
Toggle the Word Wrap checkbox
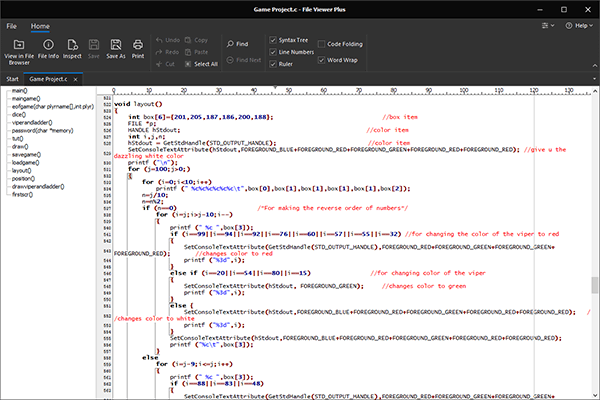coord(321,60)
